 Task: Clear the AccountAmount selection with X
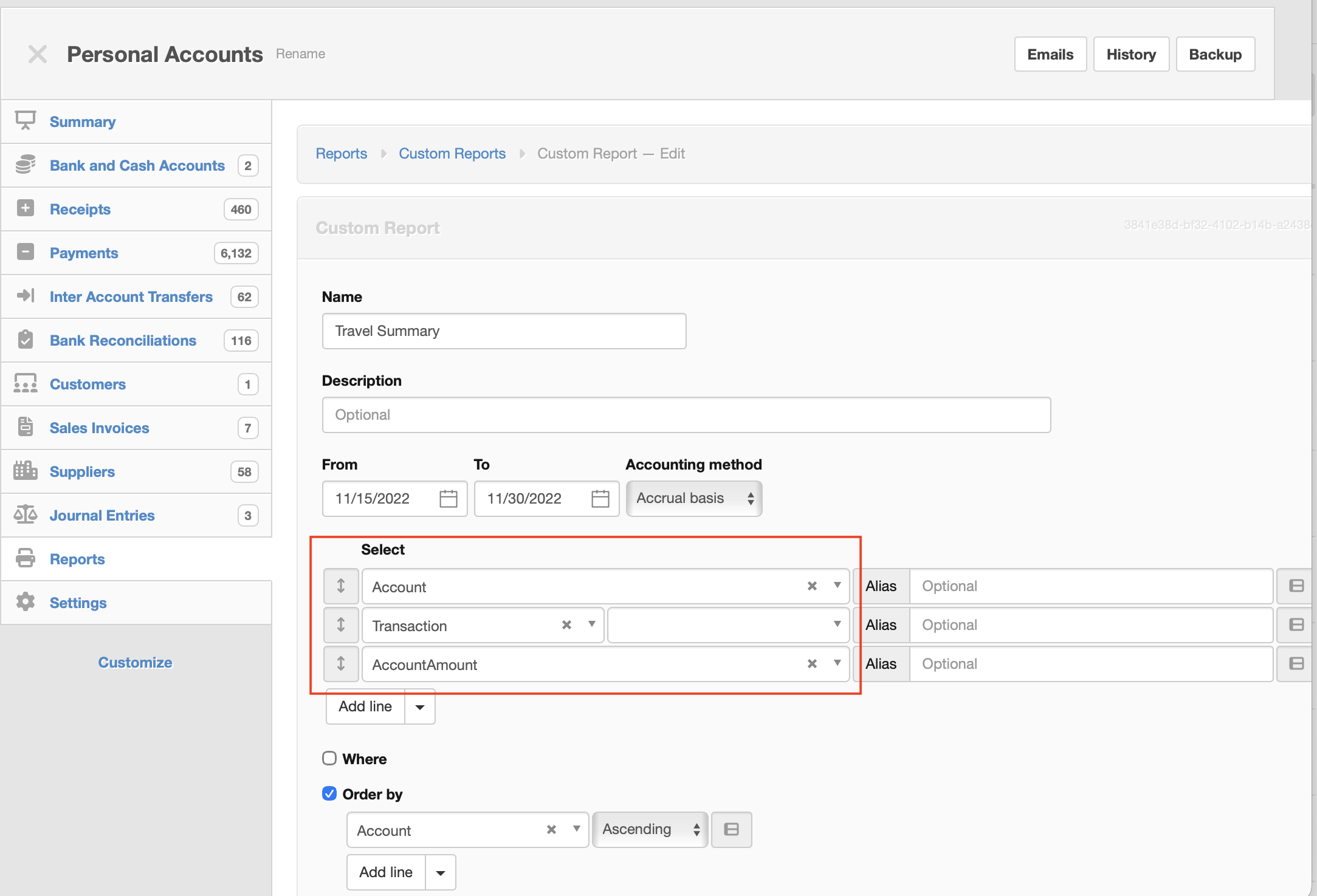[x=812, y=664]
